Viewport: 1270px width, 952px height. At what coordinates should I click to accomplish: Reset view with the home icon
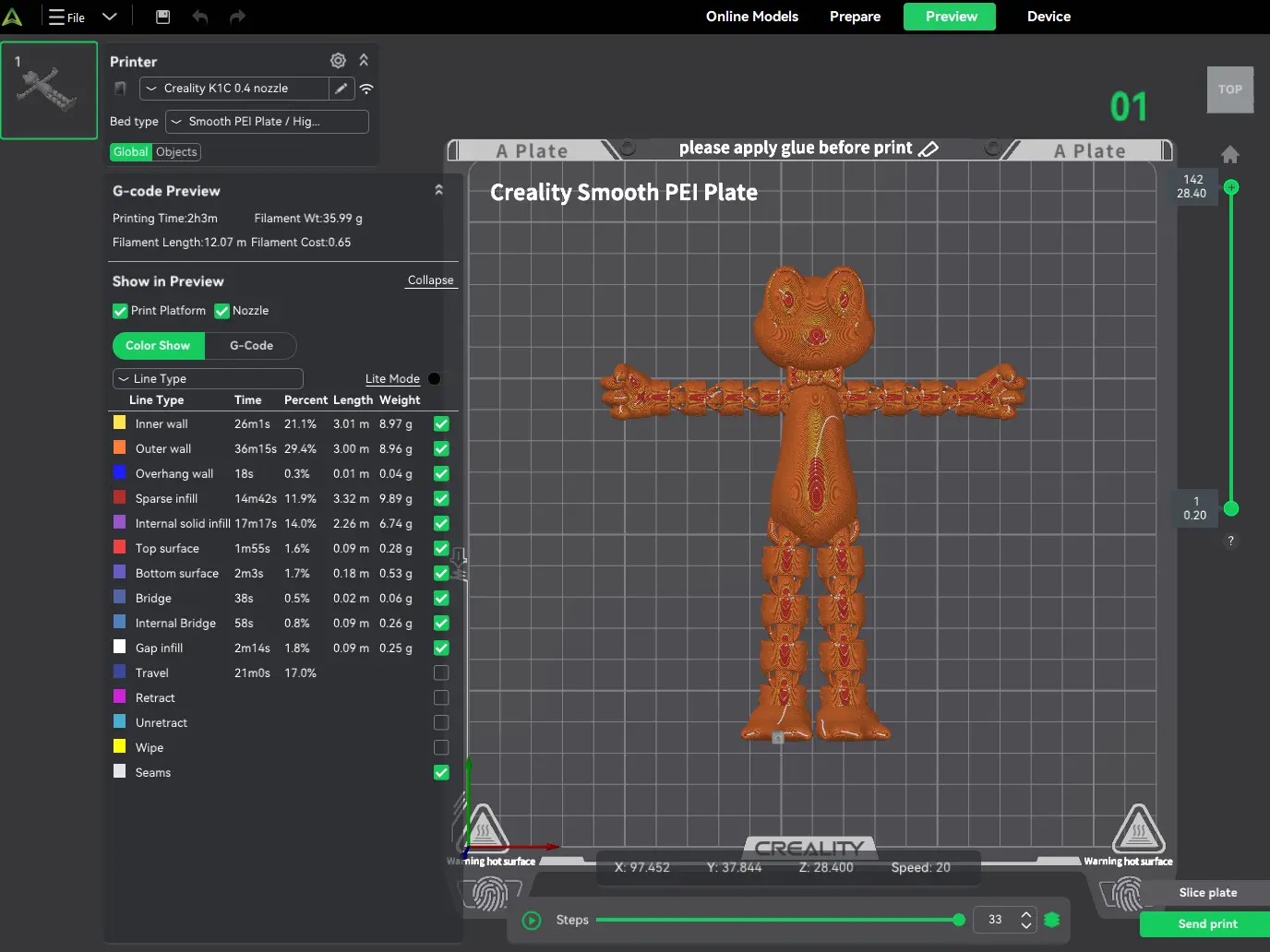click(x=1230, y=154)
